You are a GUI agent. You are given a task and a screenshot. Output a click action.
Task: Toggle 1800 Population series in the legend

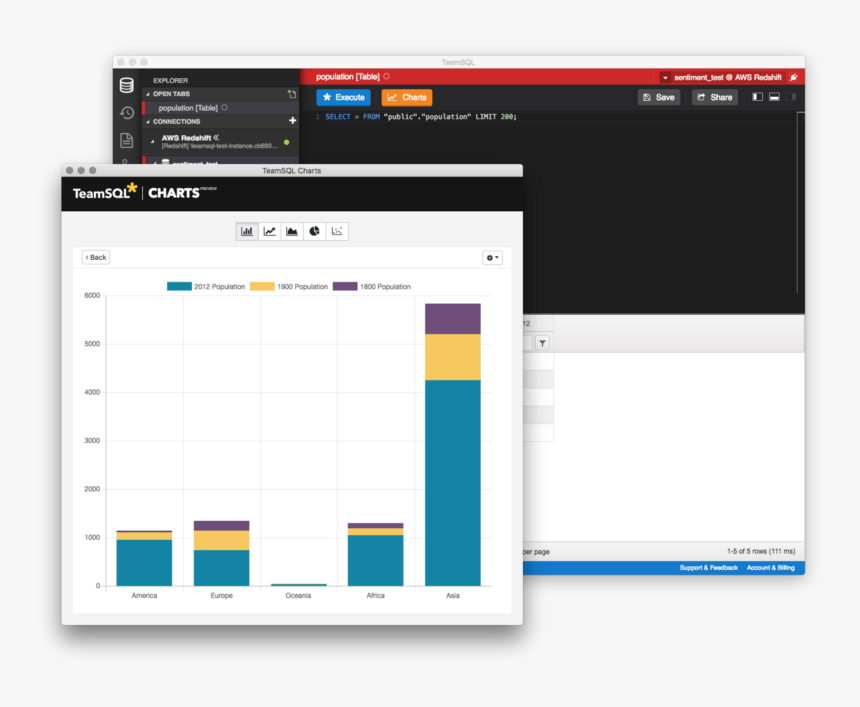point(372,286)
